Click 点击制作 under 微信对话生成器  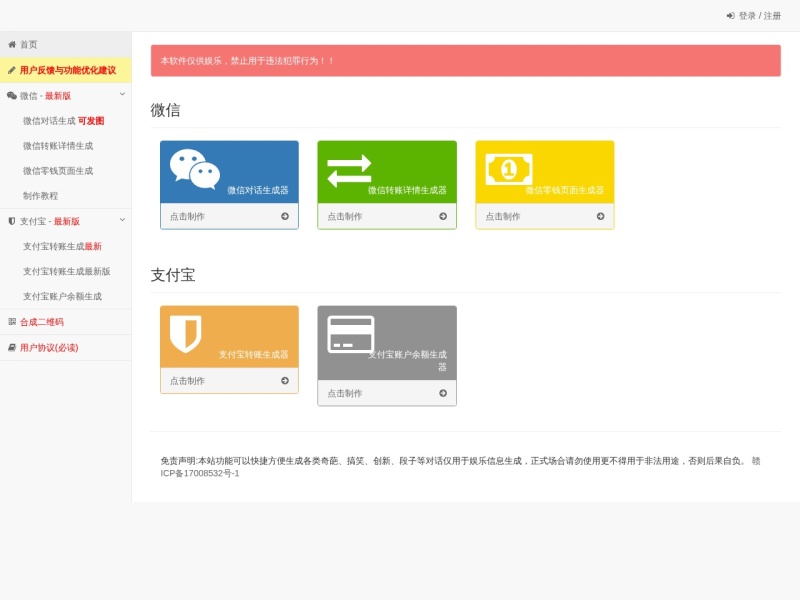tap(187, 216)
